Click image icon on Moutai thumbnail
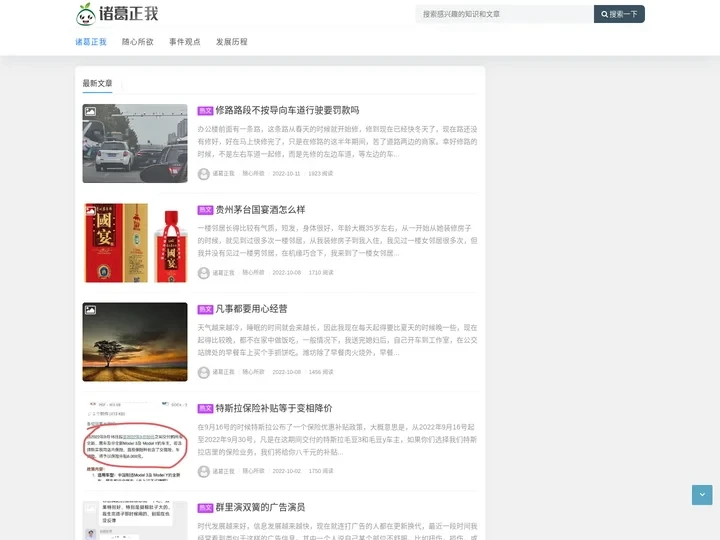 point(90,211)
